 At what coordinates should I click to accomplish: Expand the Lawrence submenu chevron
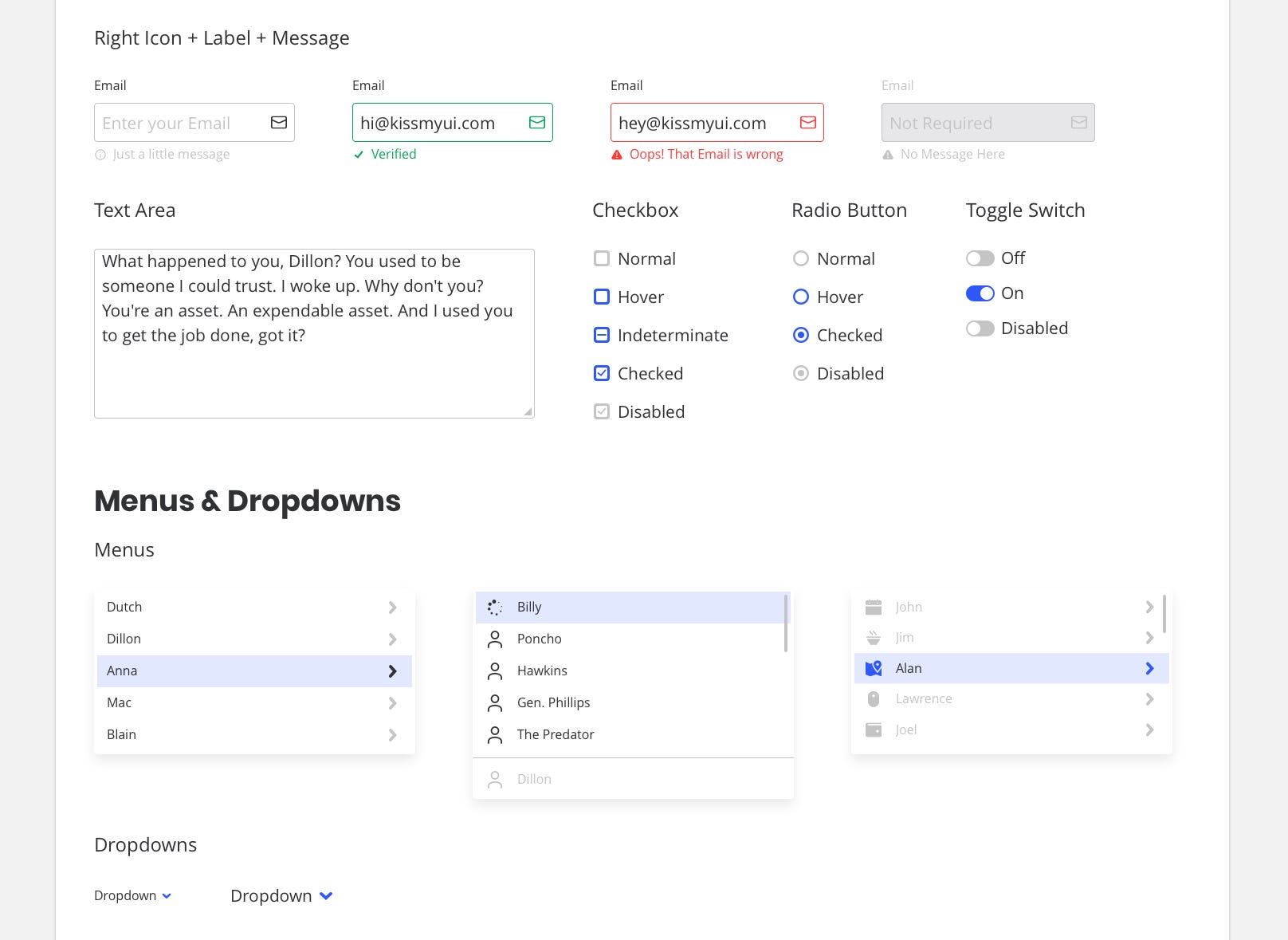click(1149, 699)
